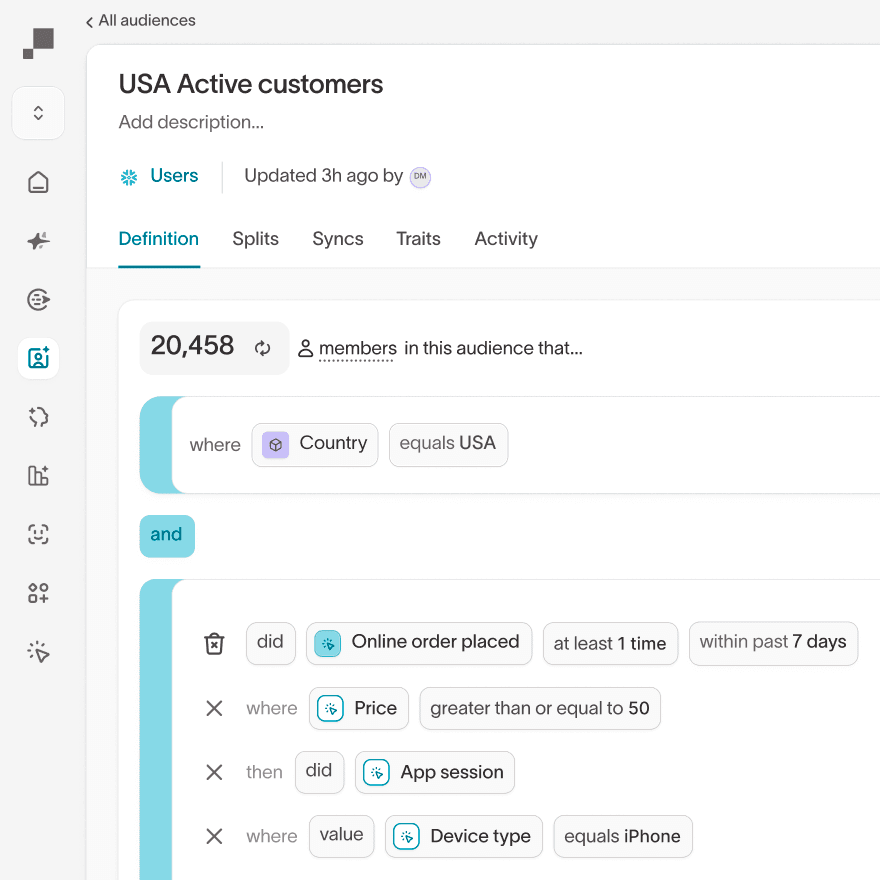Open the workspace switcher control
880x880 pixels.
tap(38, 113)
